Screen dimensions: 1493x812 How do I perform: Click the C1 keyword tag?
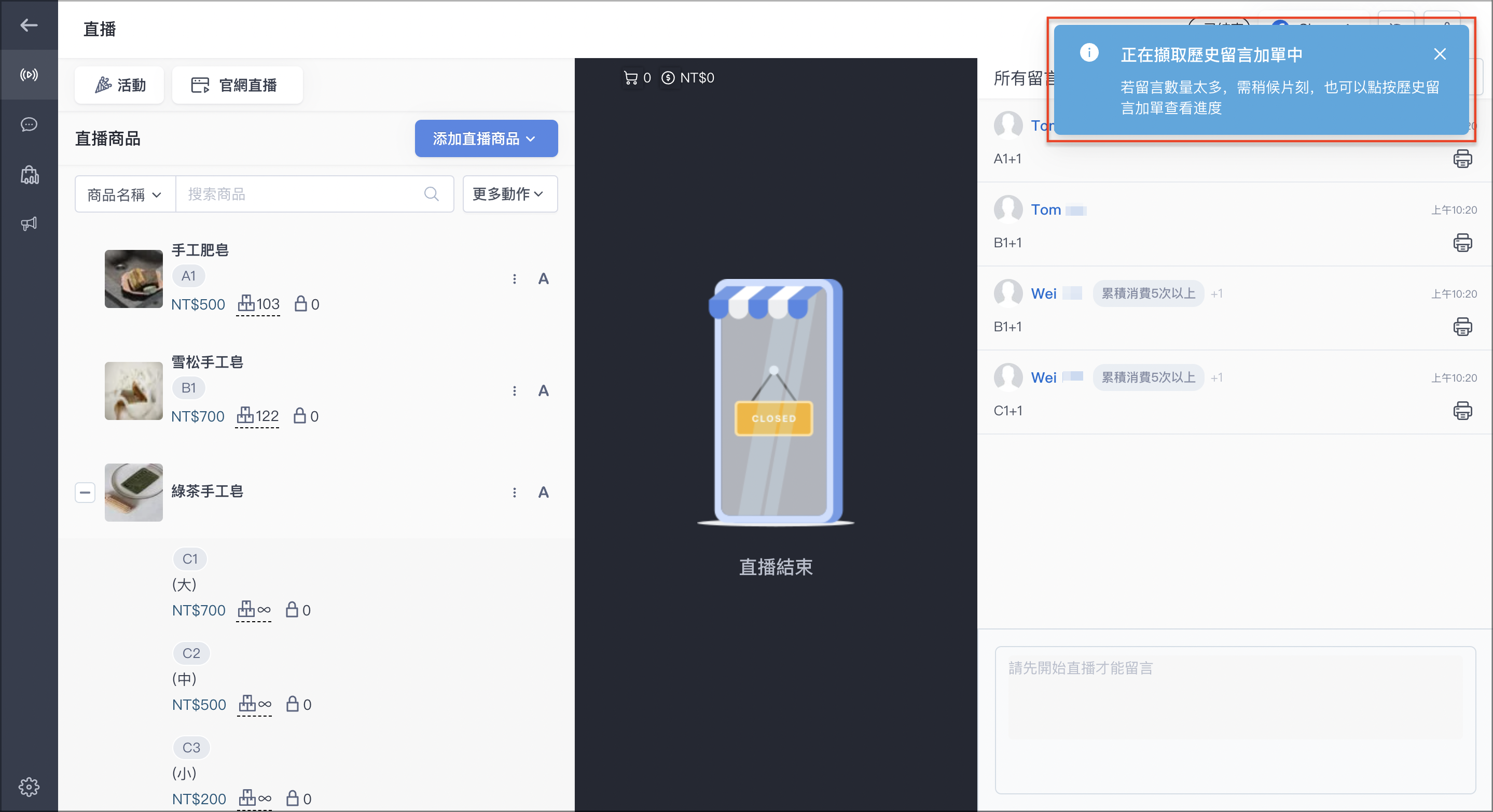[190, 559]
